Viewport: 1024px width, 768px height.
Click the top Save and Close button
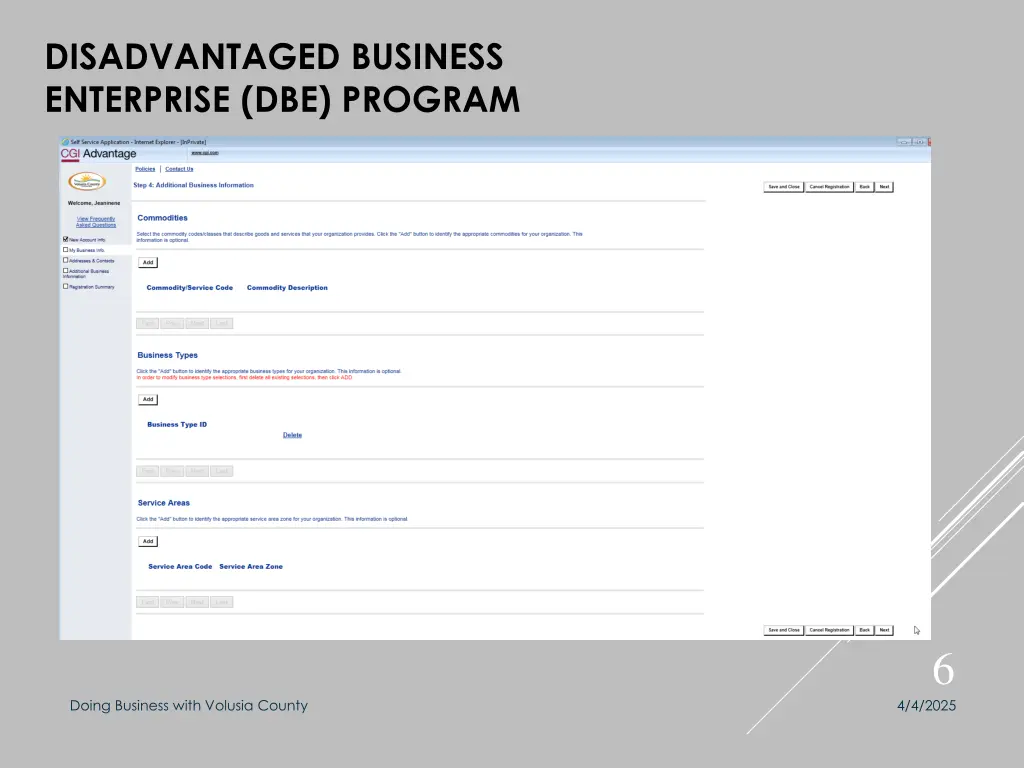click(x=784, y=187)
